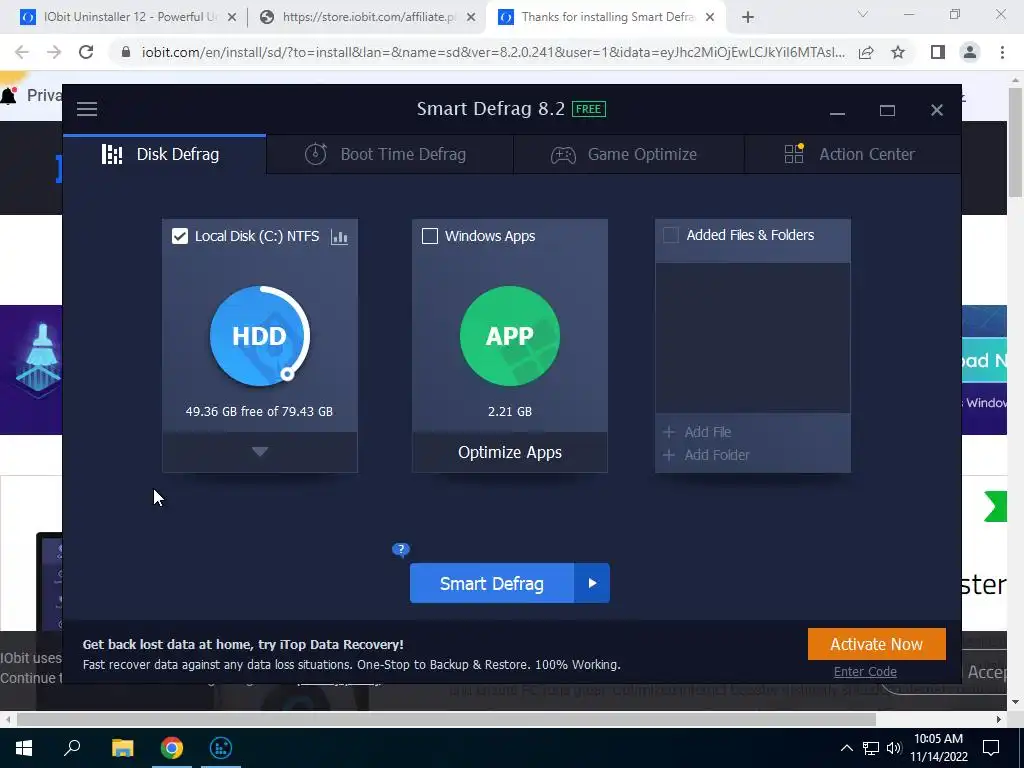Check the Added Files & Folders checkbox
Viewport: 1024px width, 768px height.
(x=671, y=235)
